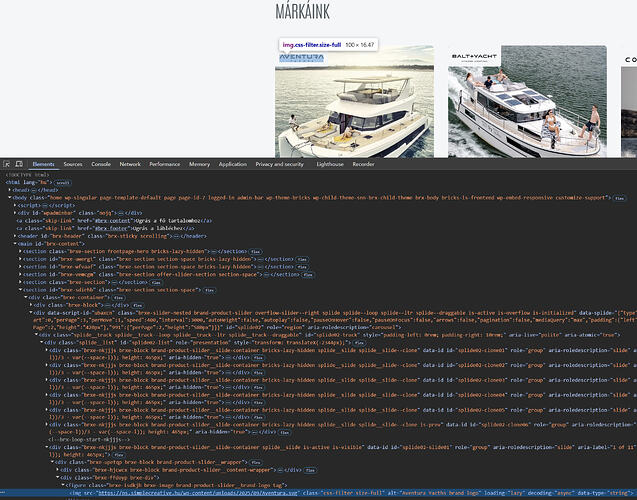637x500 pixels.
Task: Switch to the Console tab
Action: [x=101, y=163]
